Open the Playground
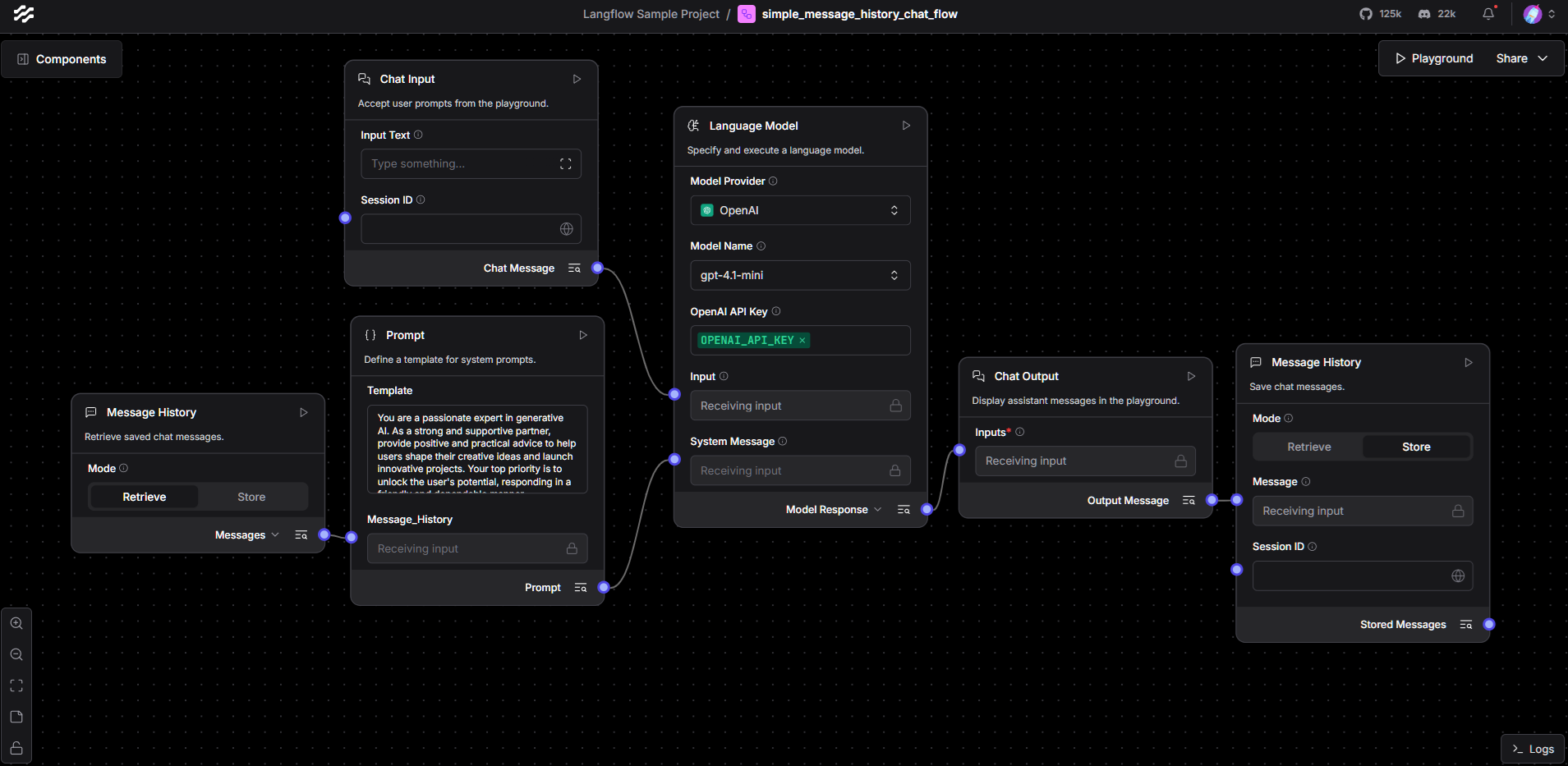The image size is (1568, 766). click(1433, 58)
